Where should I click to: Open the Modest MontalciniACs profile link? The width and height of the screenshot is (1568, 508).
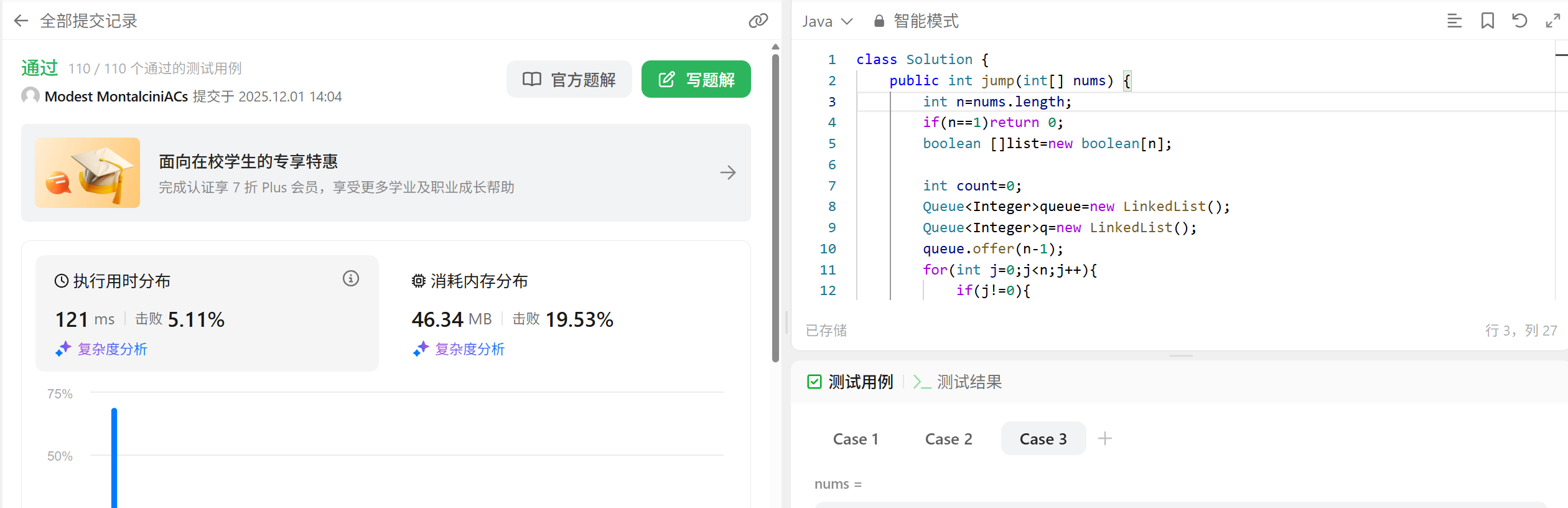[x=116, y=96]
